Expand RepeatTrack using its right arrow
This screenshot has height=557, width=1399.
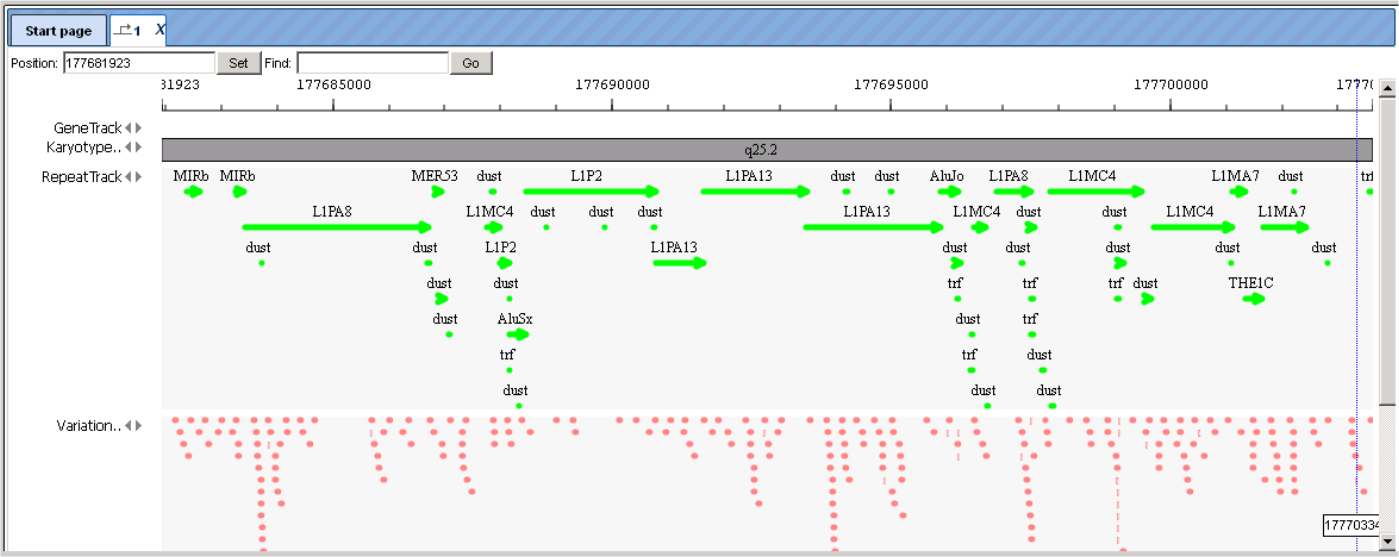pyautogui.click(x=139, y=177)
